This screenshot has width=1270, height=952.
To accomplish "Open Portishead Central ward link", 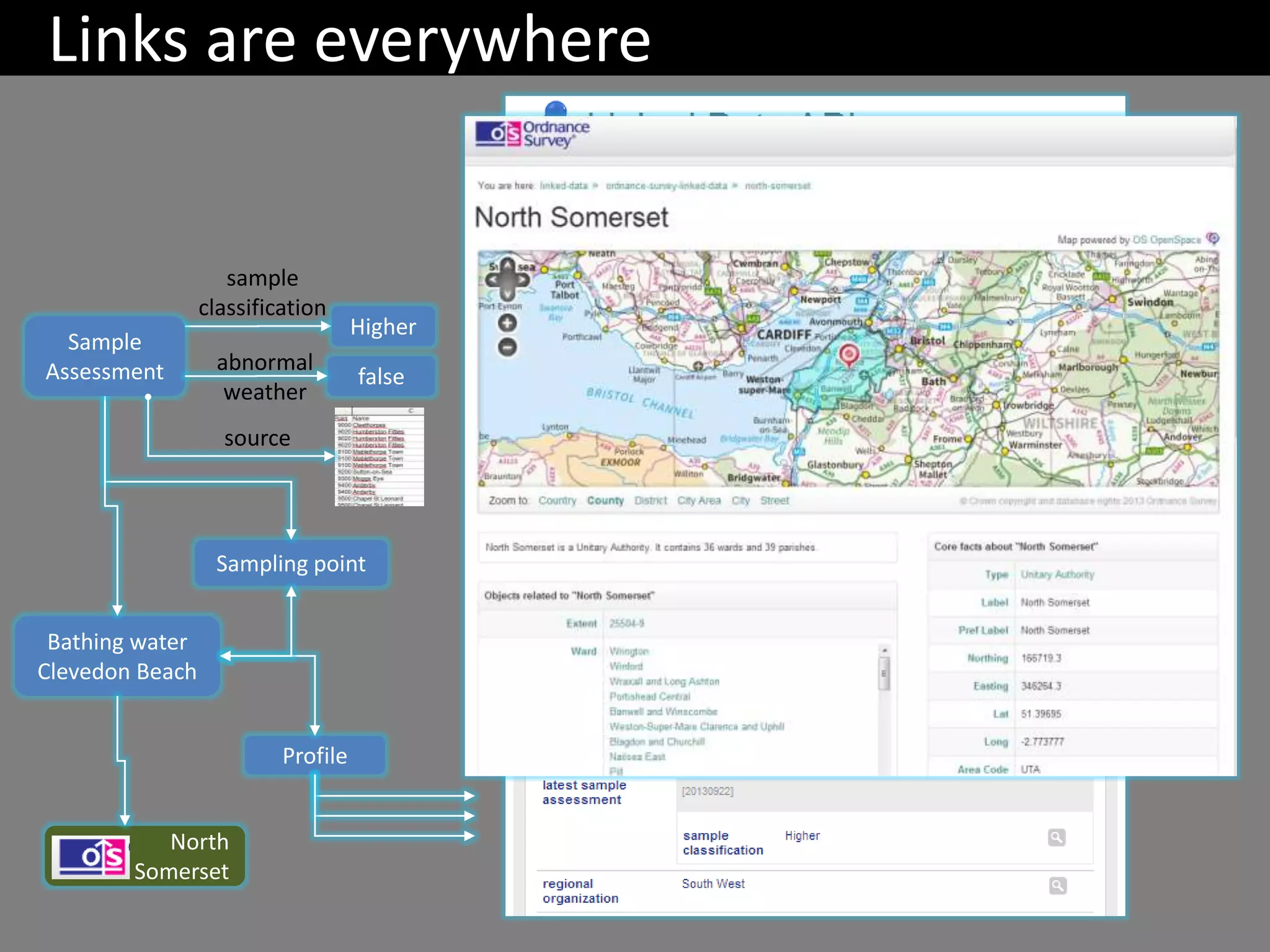I will click(x=649, y=697).
